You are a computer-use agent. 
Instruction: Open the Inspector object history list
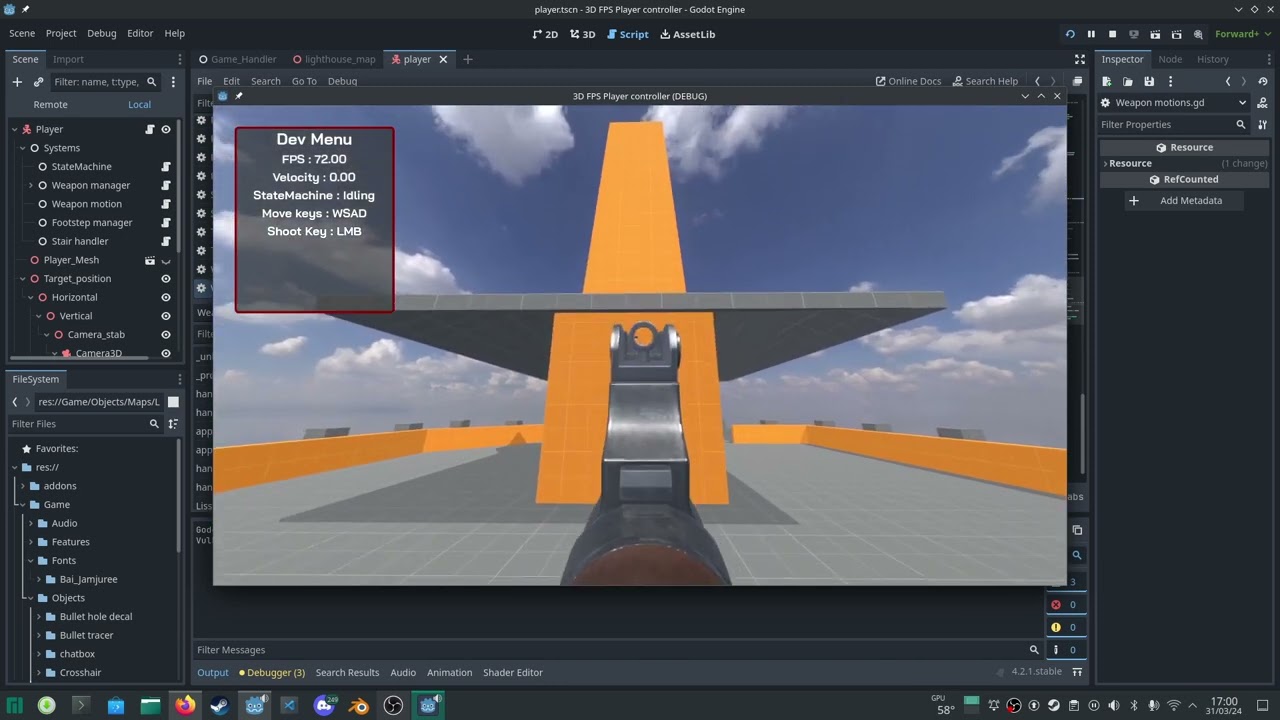pyautogui.click(x=1264, y=81)
